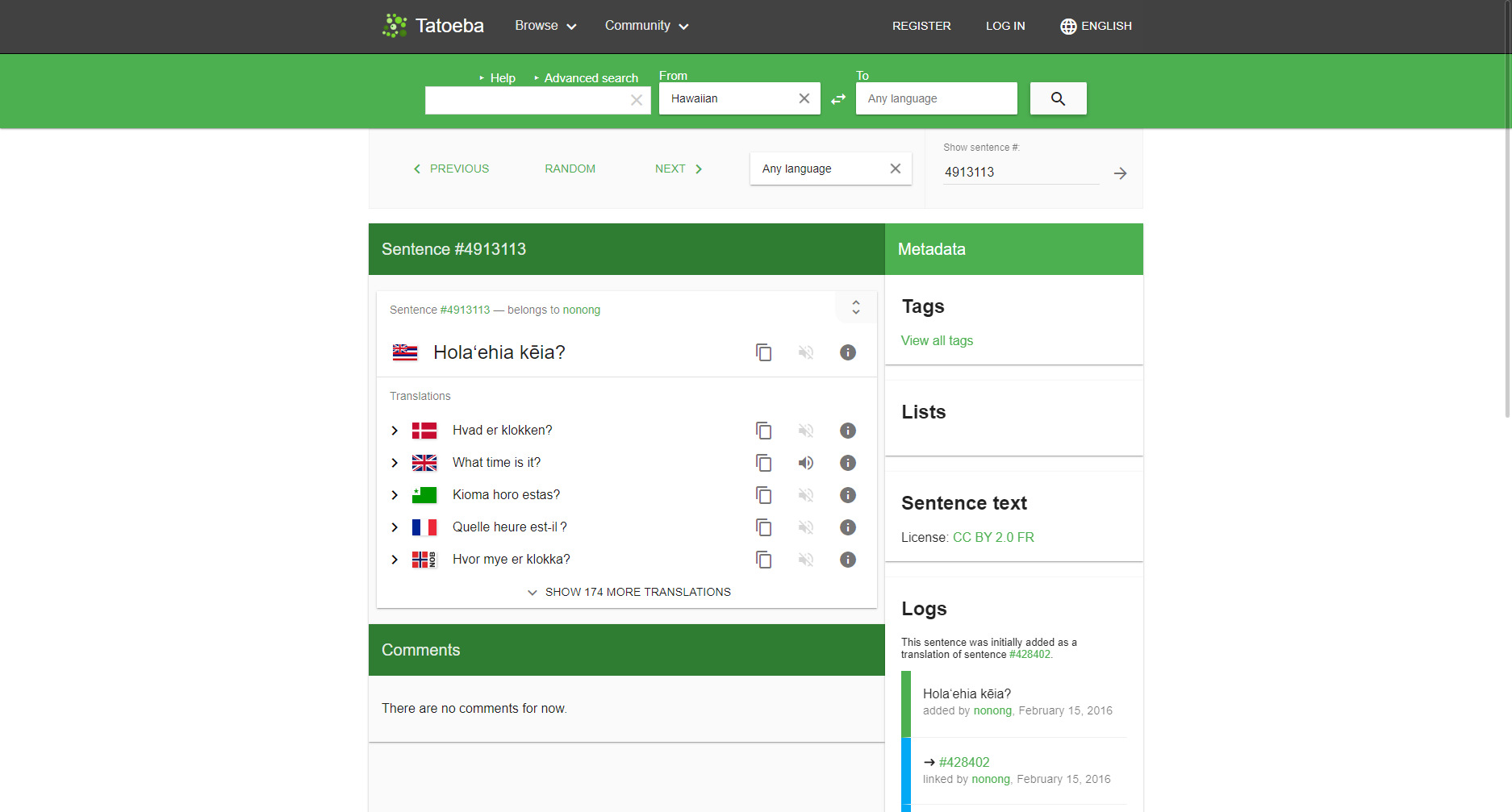Expand the Esperanto translation details

click(x=395, y=495)
